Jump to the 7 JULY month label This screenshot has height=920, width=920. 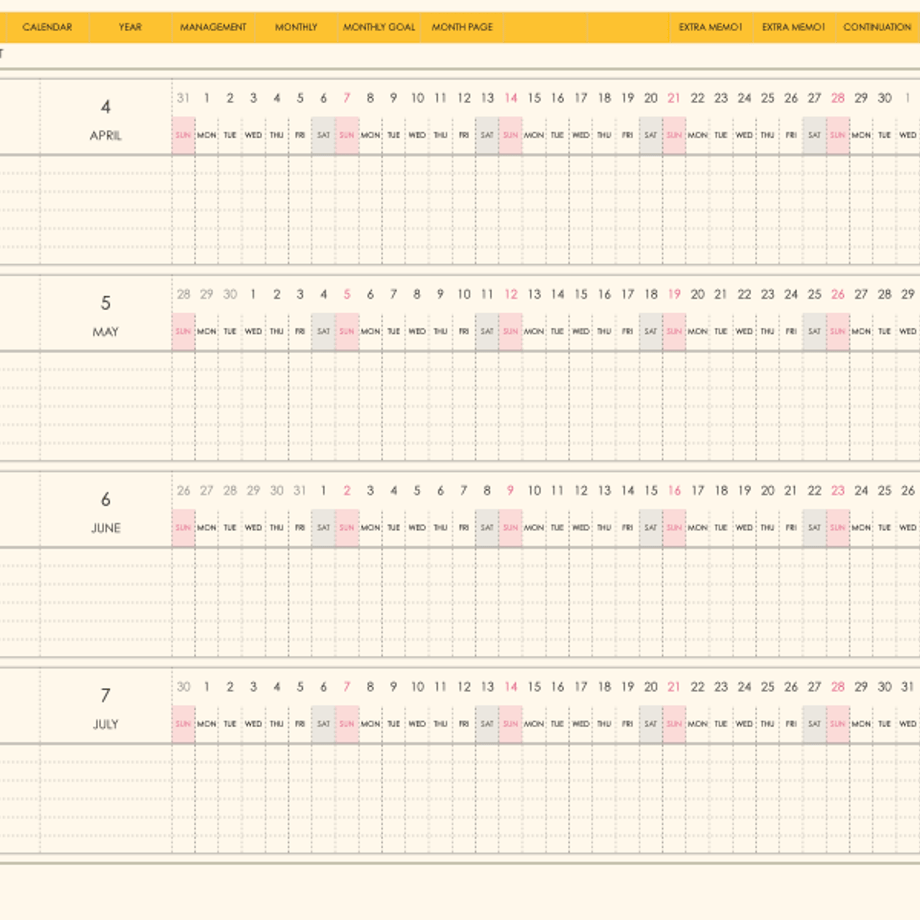pos(106,708)
